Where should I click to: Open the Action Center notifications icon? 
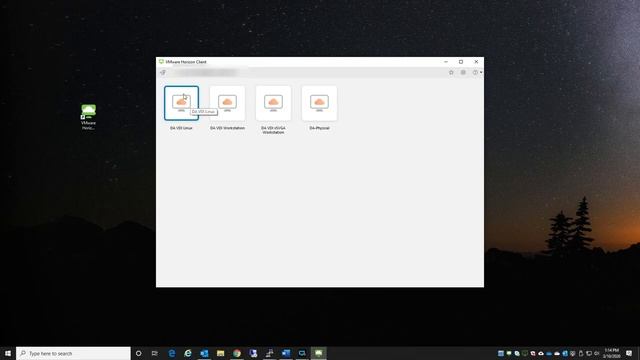(x=629, y=353)
